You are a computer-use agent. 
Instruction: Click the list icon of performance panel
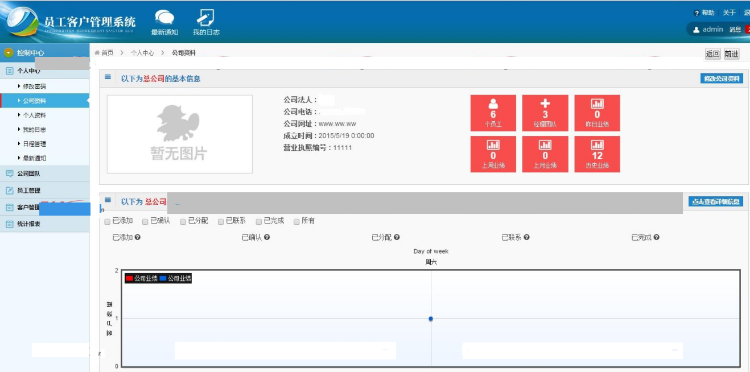coord(108,200)
